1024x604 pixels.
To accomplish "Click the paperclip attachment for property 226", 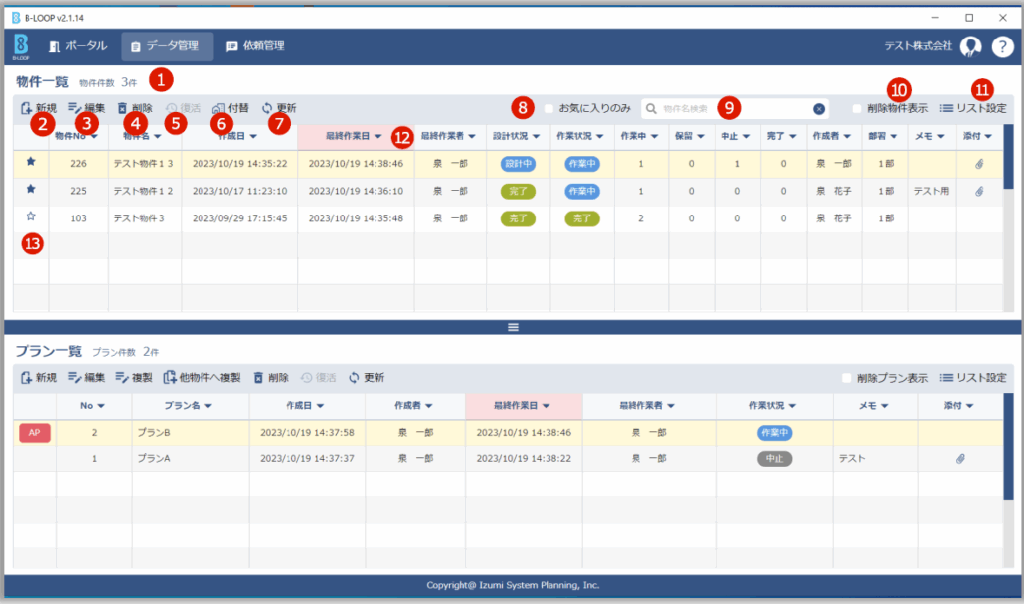I will (x=978, y=163).
